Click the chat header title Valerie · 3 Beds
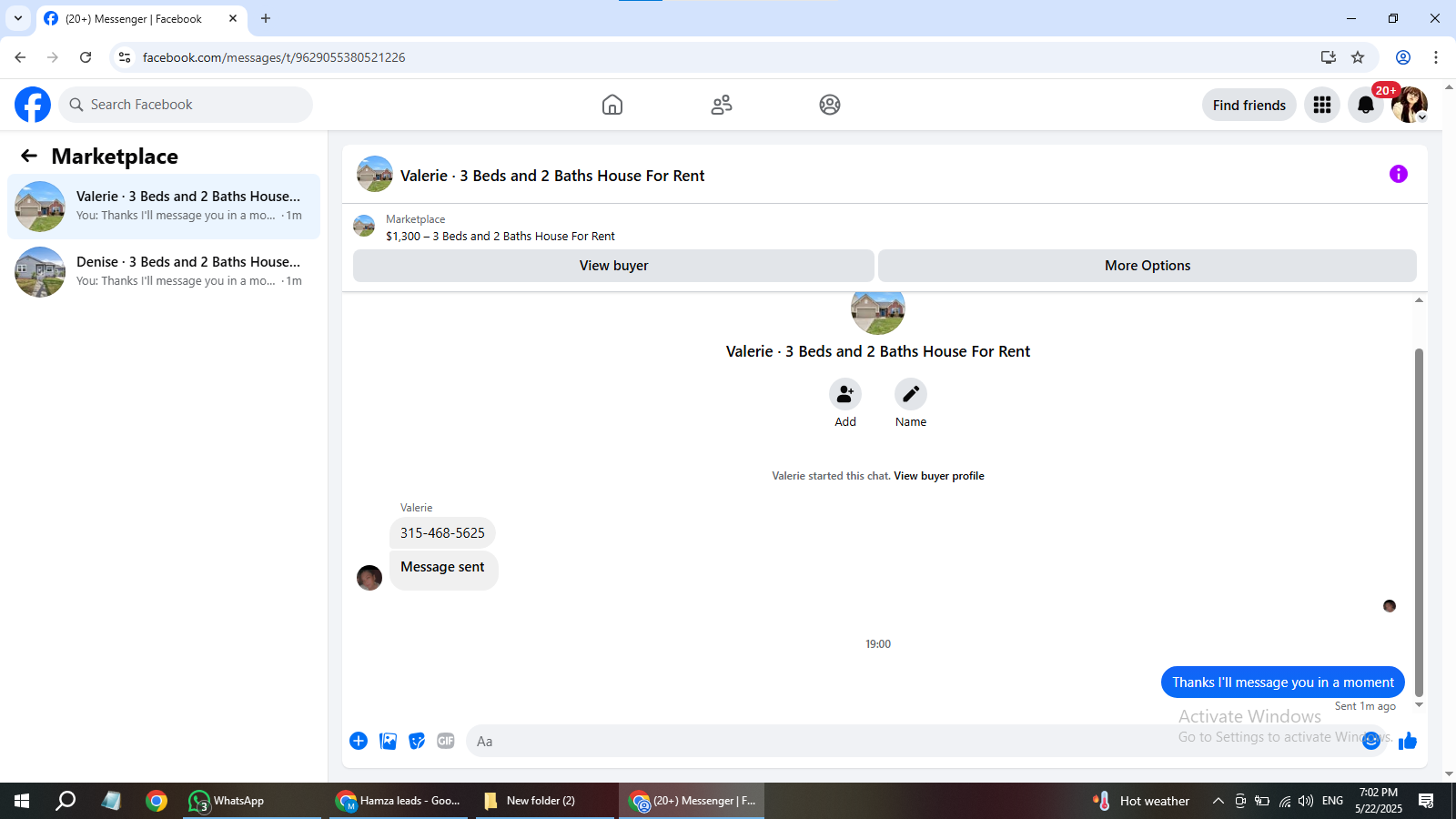1456x819 pixels. pyautogui.click(x=552, y=176)
